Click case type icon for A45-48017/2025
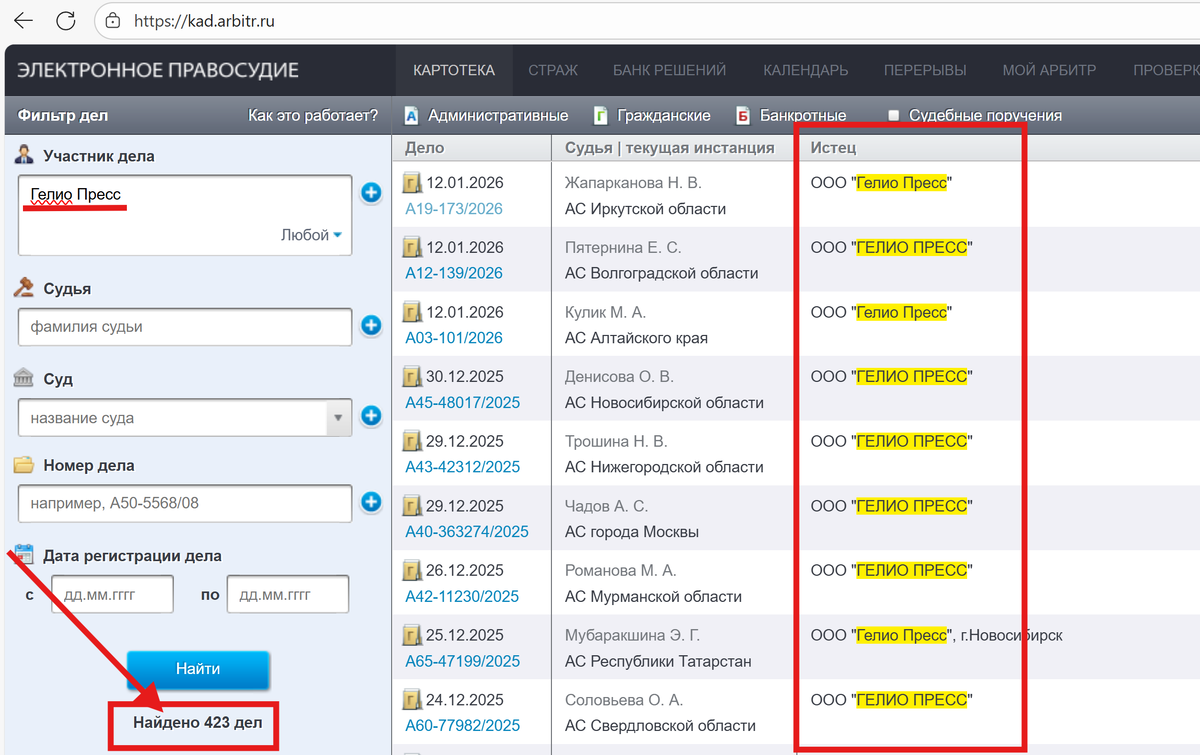 412,377
